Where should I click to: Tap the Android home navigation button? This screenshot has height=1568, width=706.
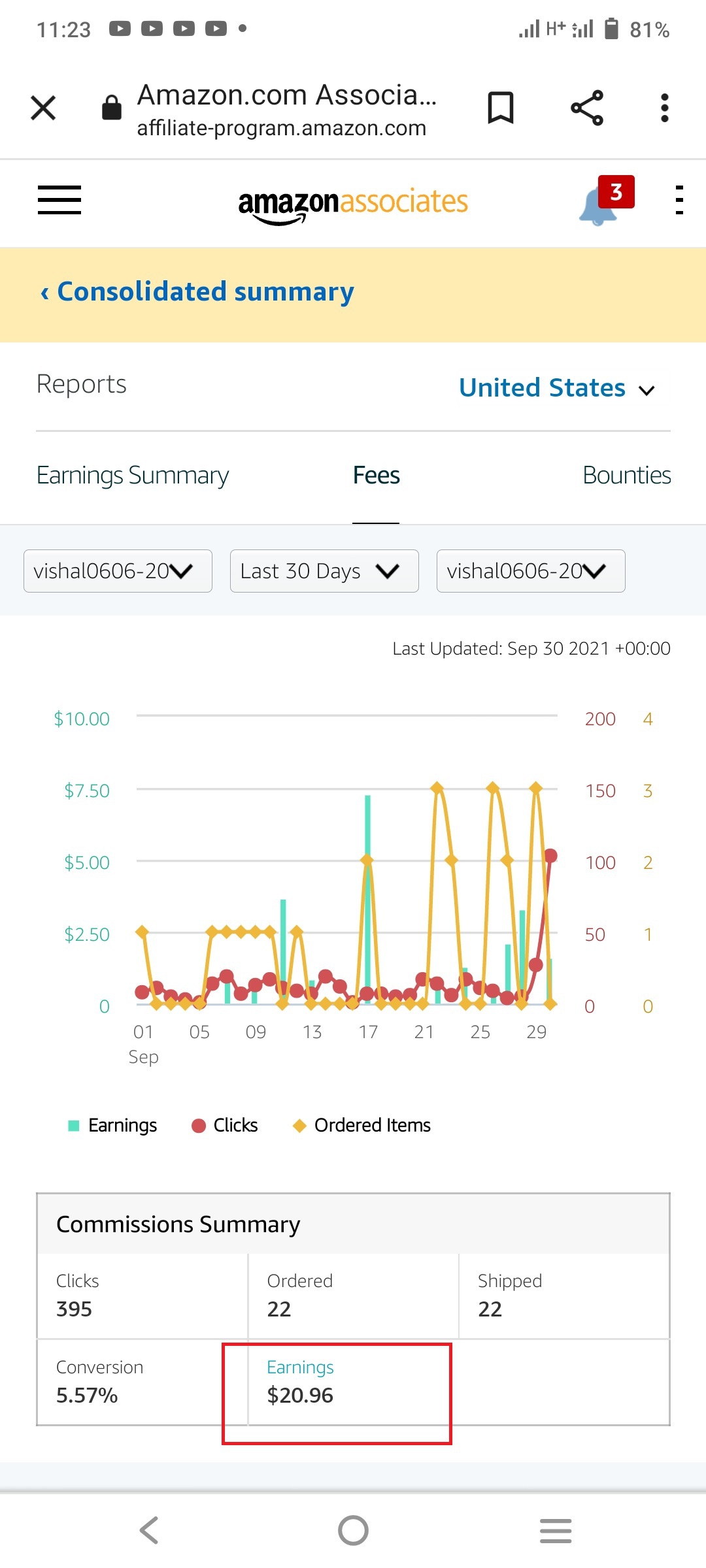tap(353, 1530)
